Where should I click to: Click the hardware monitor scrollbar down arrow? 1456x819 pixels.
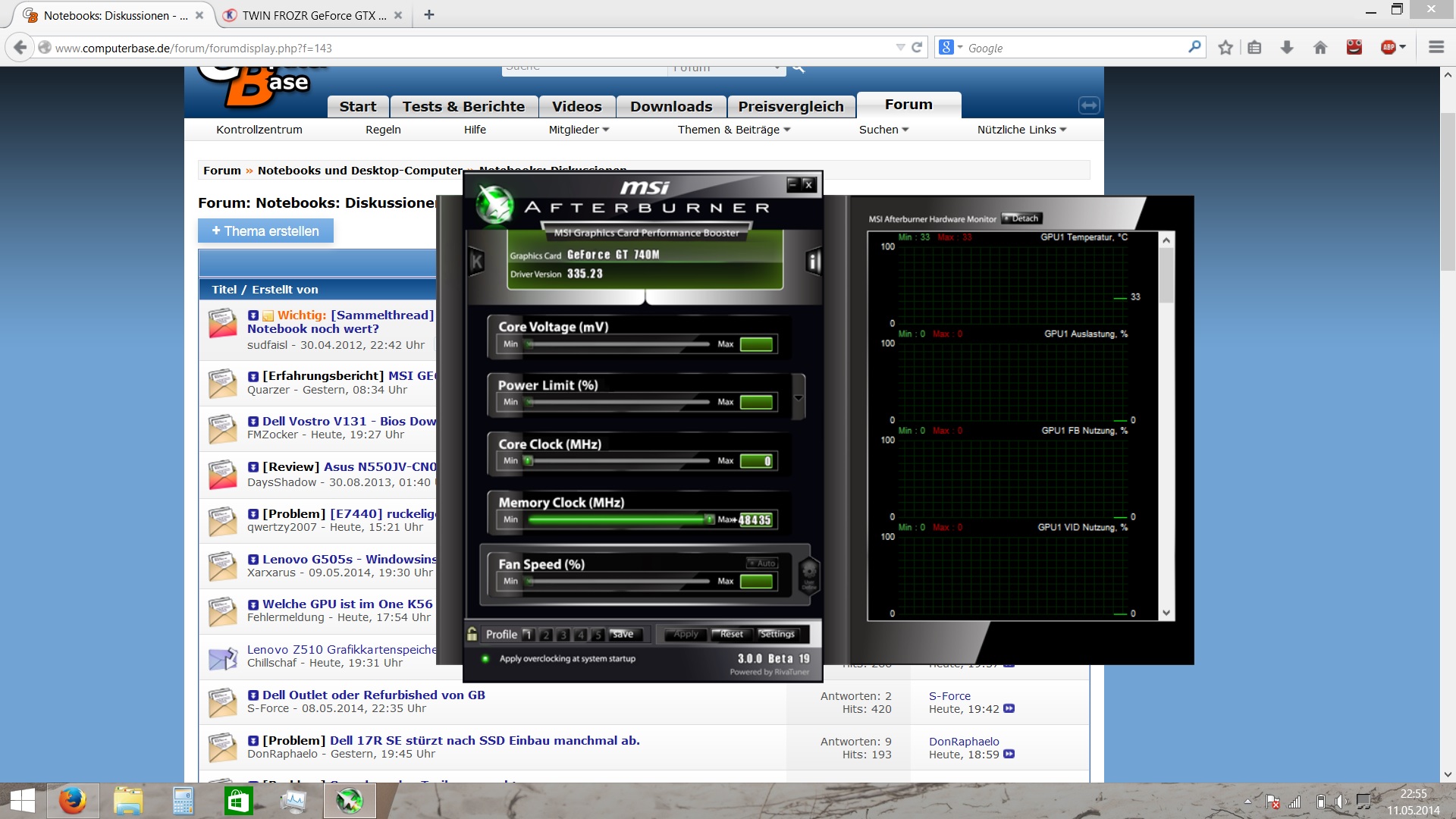point(1166,613)
